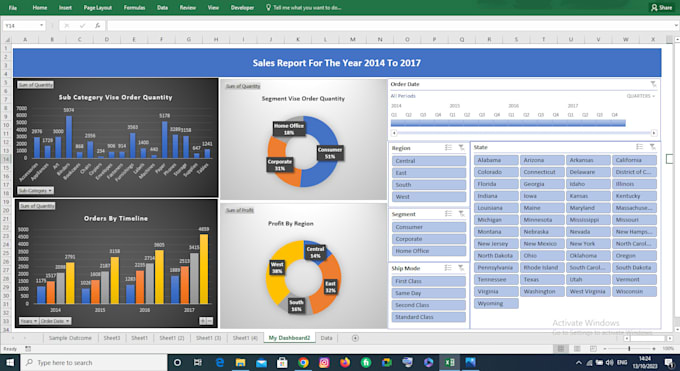
Task: Select Wyoming in State slicer
Action: coord(496,303)
